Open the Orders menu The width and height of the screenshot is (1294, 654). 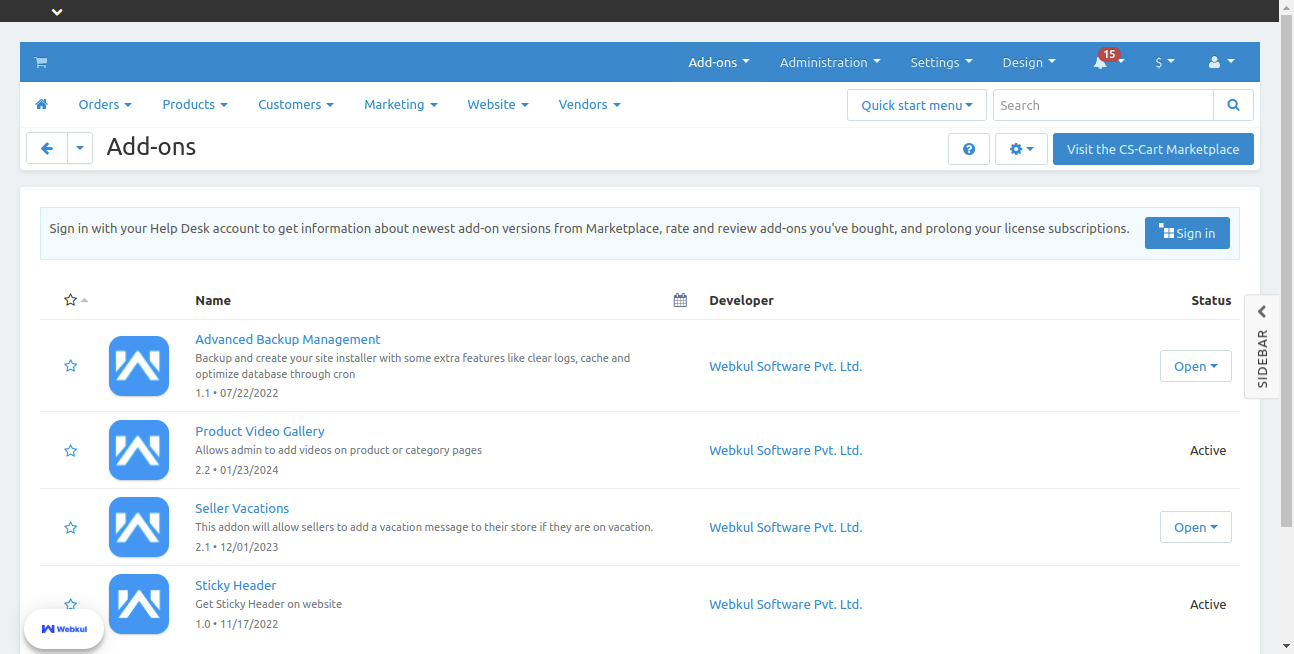(x=105, y=104)
